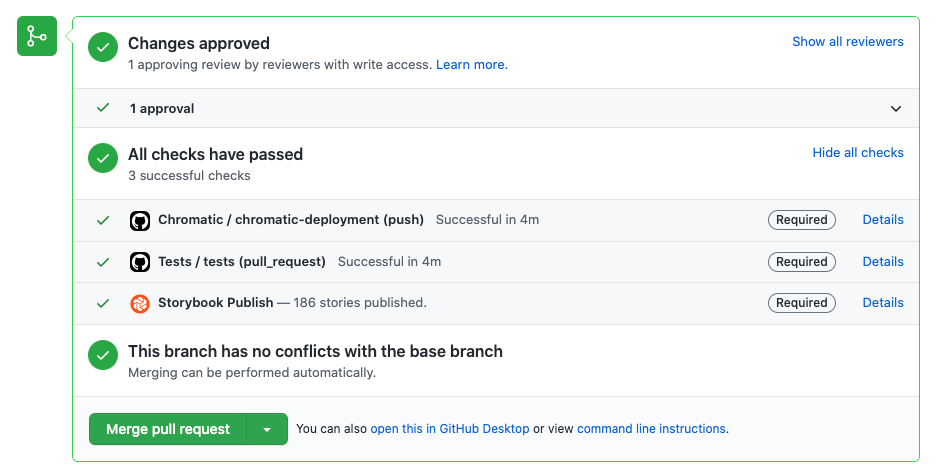Expand the 1 approval row chevron
Image resolution: width=939 pixels, height=473 pixels.
click(896, 109)
